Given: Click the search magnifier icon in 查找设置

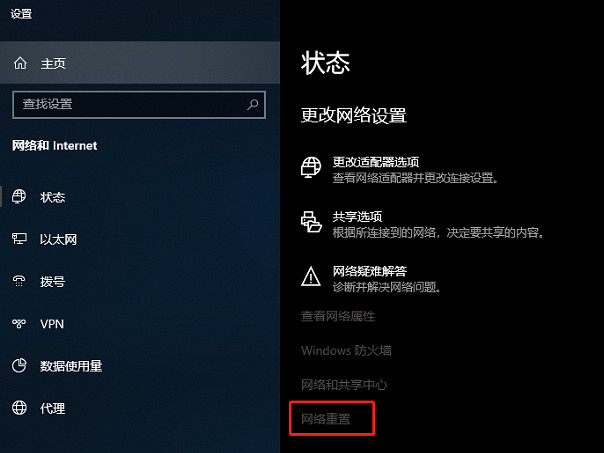Looking at the screenshot, I should pos(253,104).
